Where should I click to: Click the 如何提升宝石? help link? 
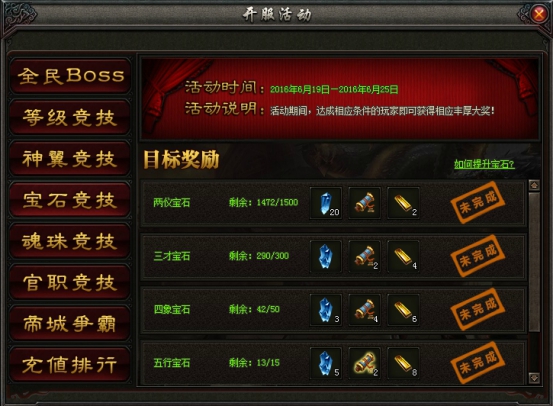pyautogui.click(x=484, y=164)
